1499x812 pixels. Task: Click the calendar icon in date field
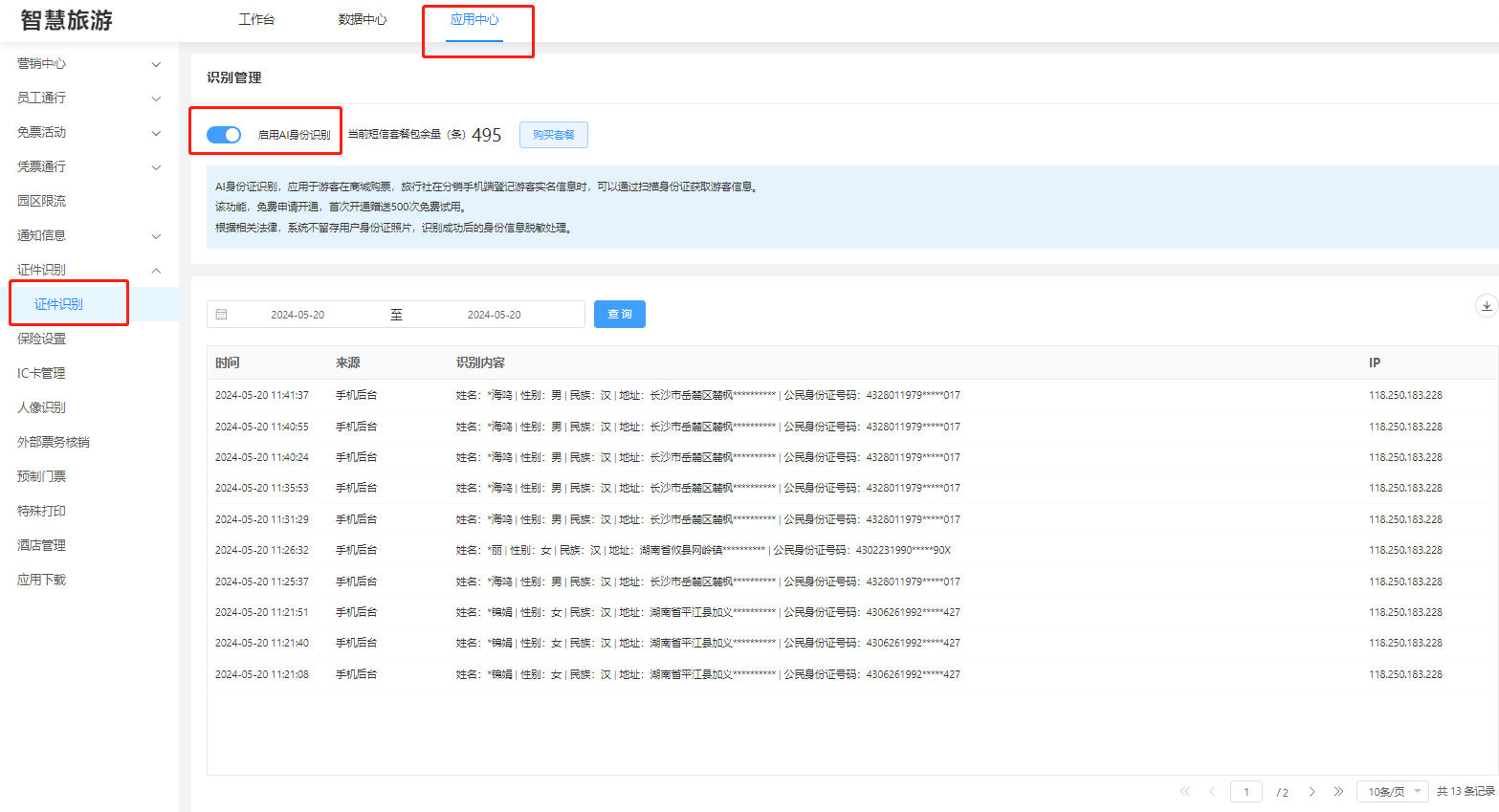pyautogui.click(x=222, y=315)
